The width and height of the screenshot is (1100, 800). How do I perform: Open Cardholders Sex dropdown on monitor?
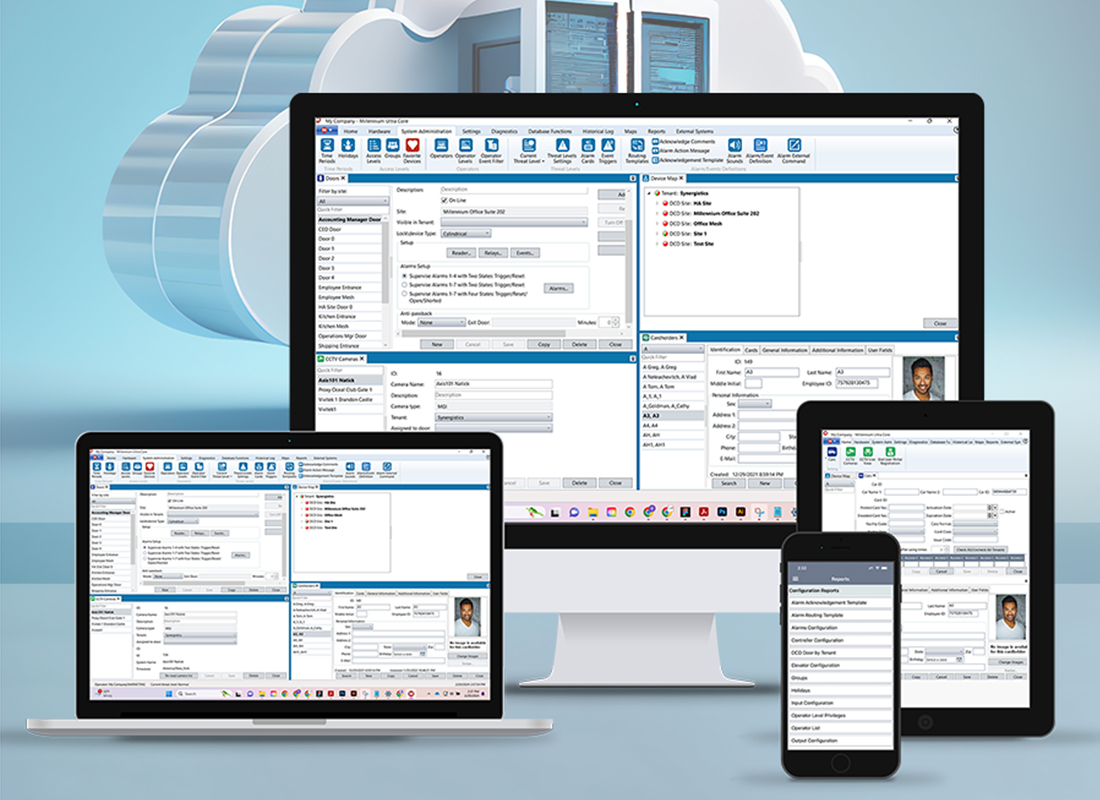click(755, 404)
